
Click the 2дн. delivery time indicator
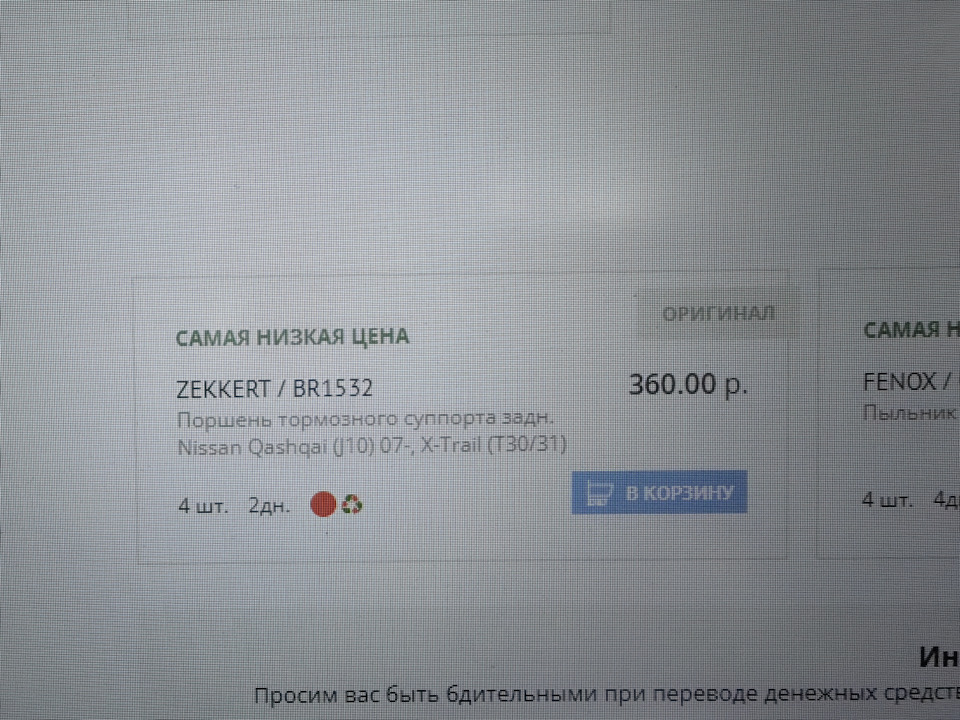coord(269,506)
